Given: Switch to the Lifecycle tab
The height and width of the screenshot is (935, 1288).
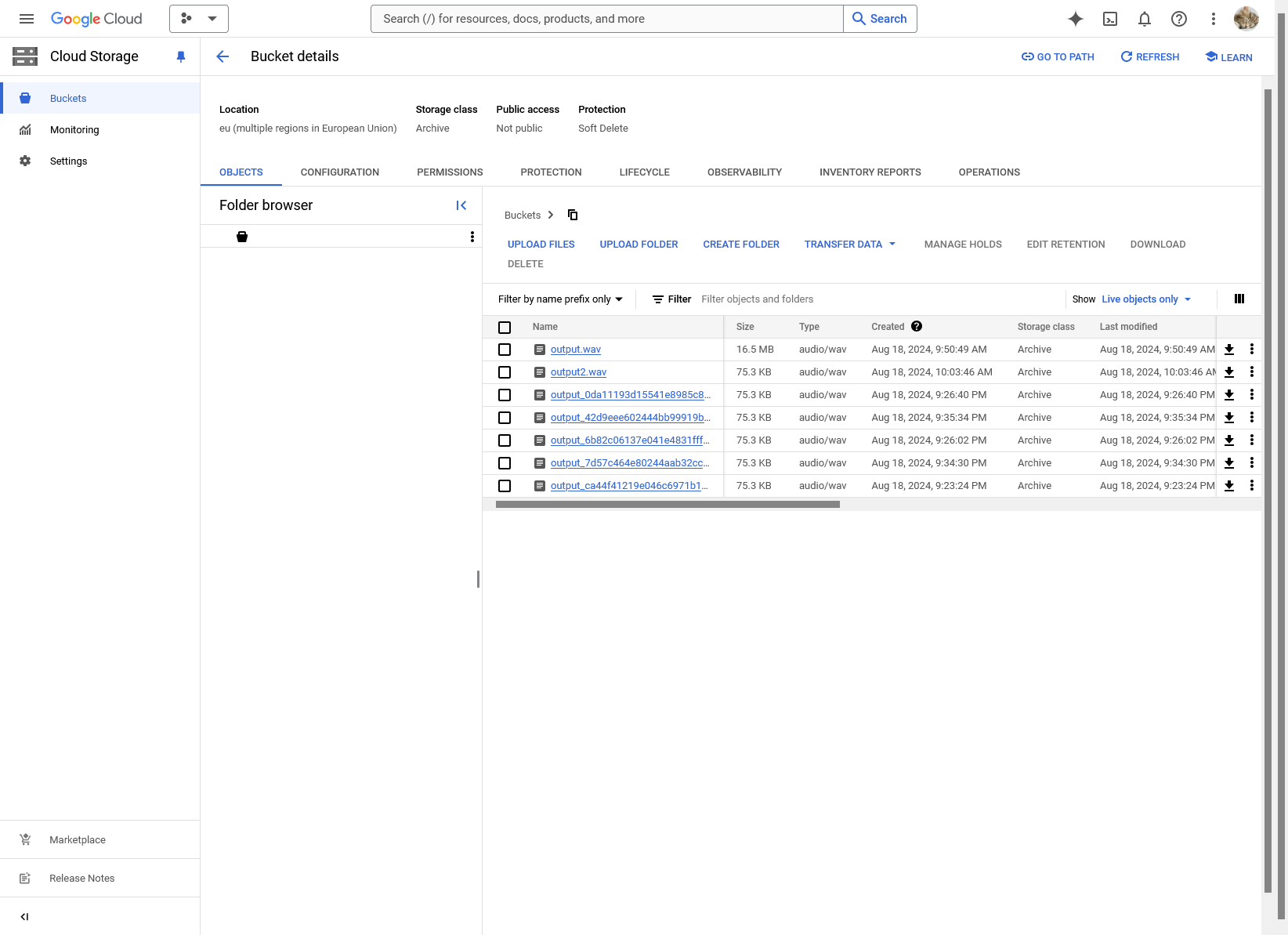Looking at the screenshot, I should tap(645, 172).
